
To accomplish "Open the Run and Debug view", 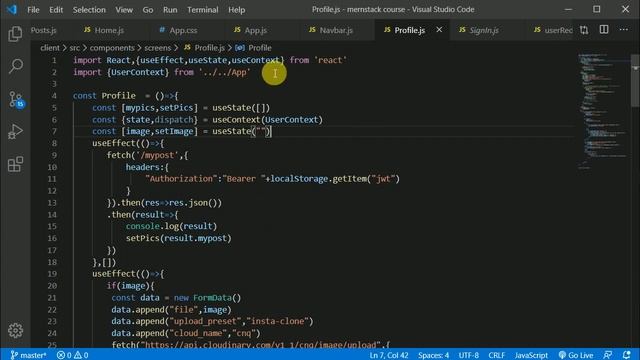I will point(15,131).
